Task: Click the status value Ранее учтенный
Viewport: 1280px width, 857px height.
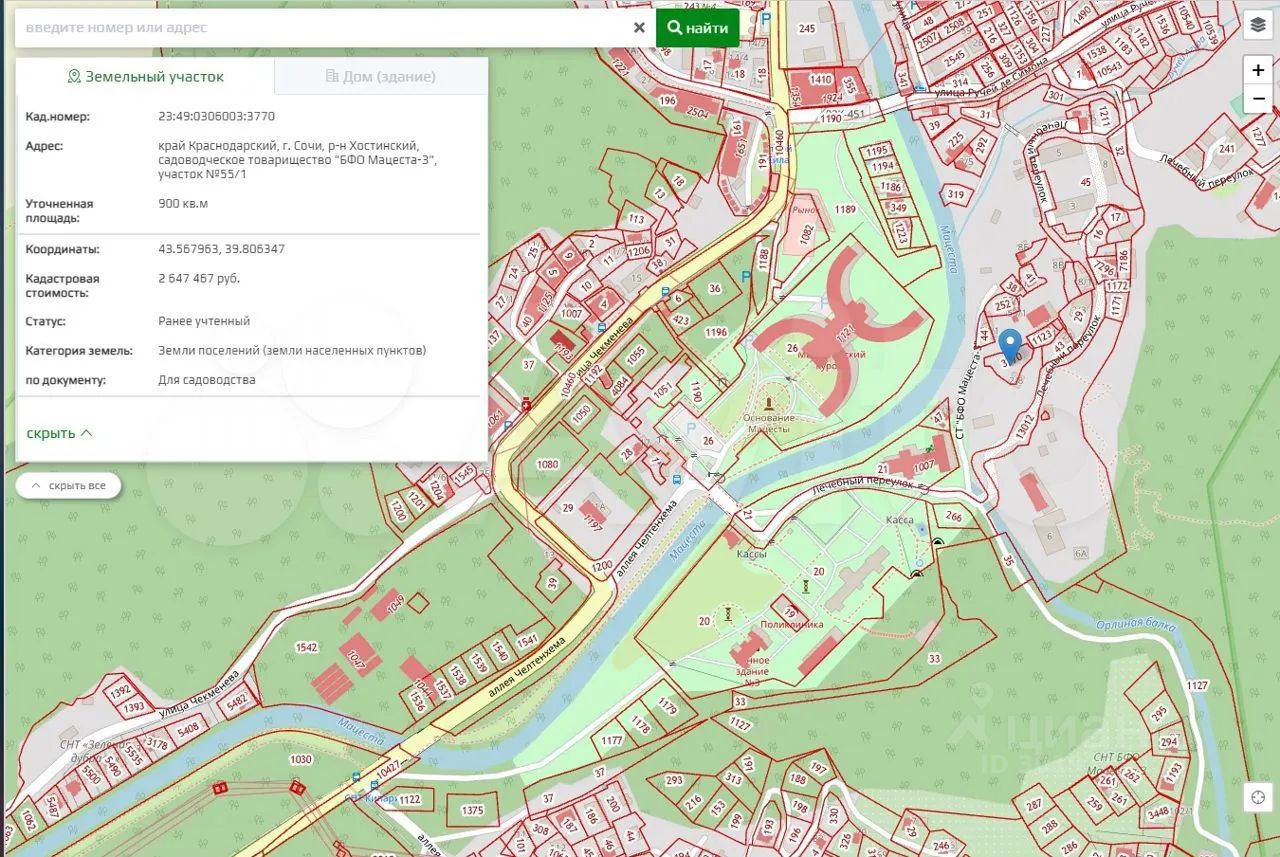Action: tap(204, 321)
